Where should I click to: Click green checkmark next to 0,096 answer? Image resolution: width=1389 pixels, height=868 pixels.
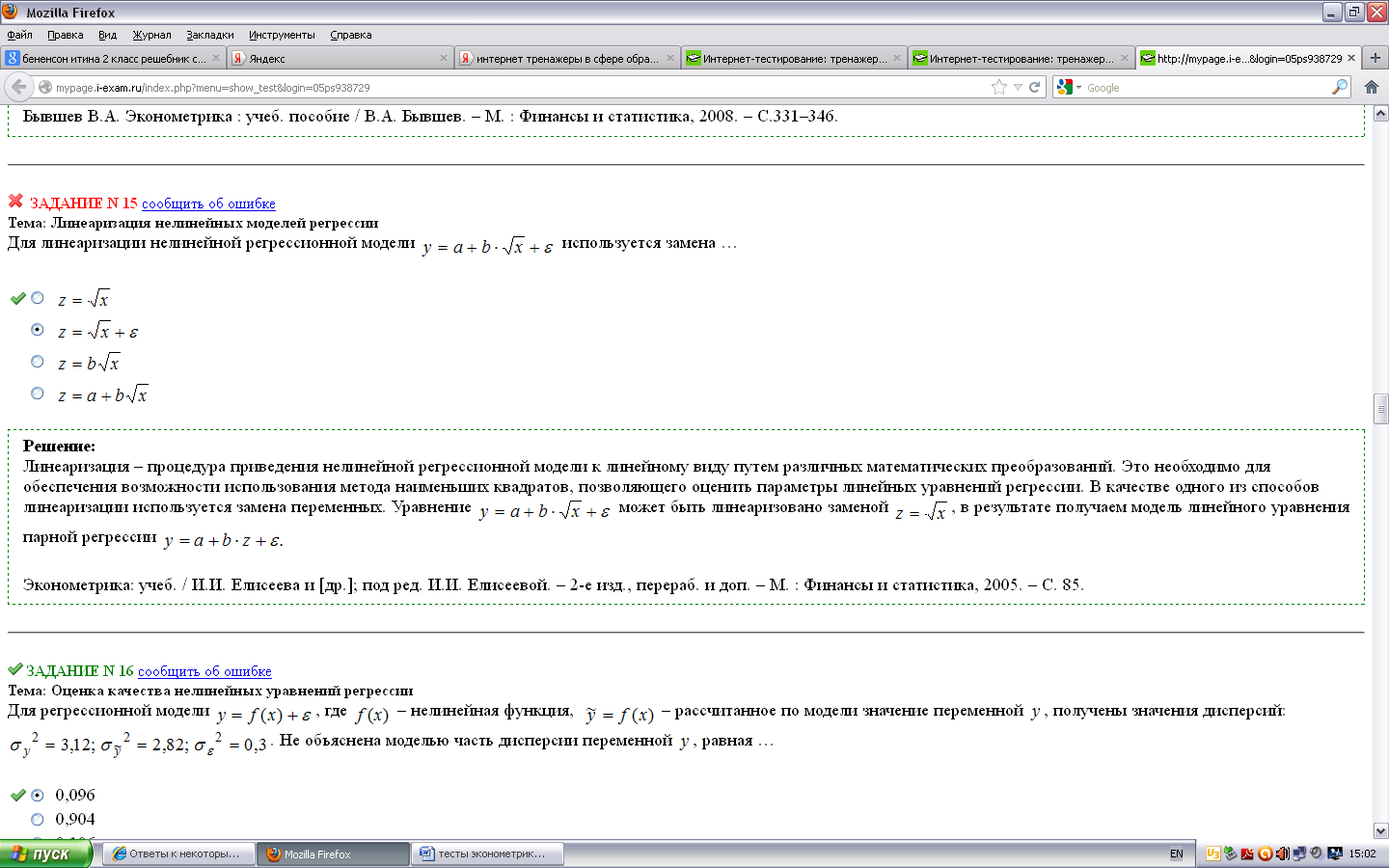coord(17,796)
